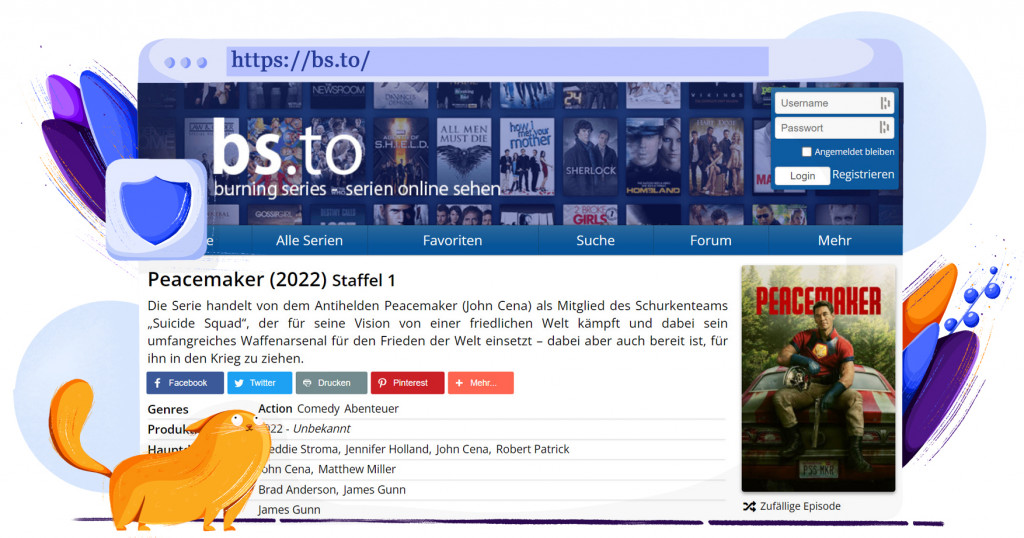The height and width of the screenshot is (538, 1024).
Task: Open the Zufällige Episode link
Action: point(800,506)
